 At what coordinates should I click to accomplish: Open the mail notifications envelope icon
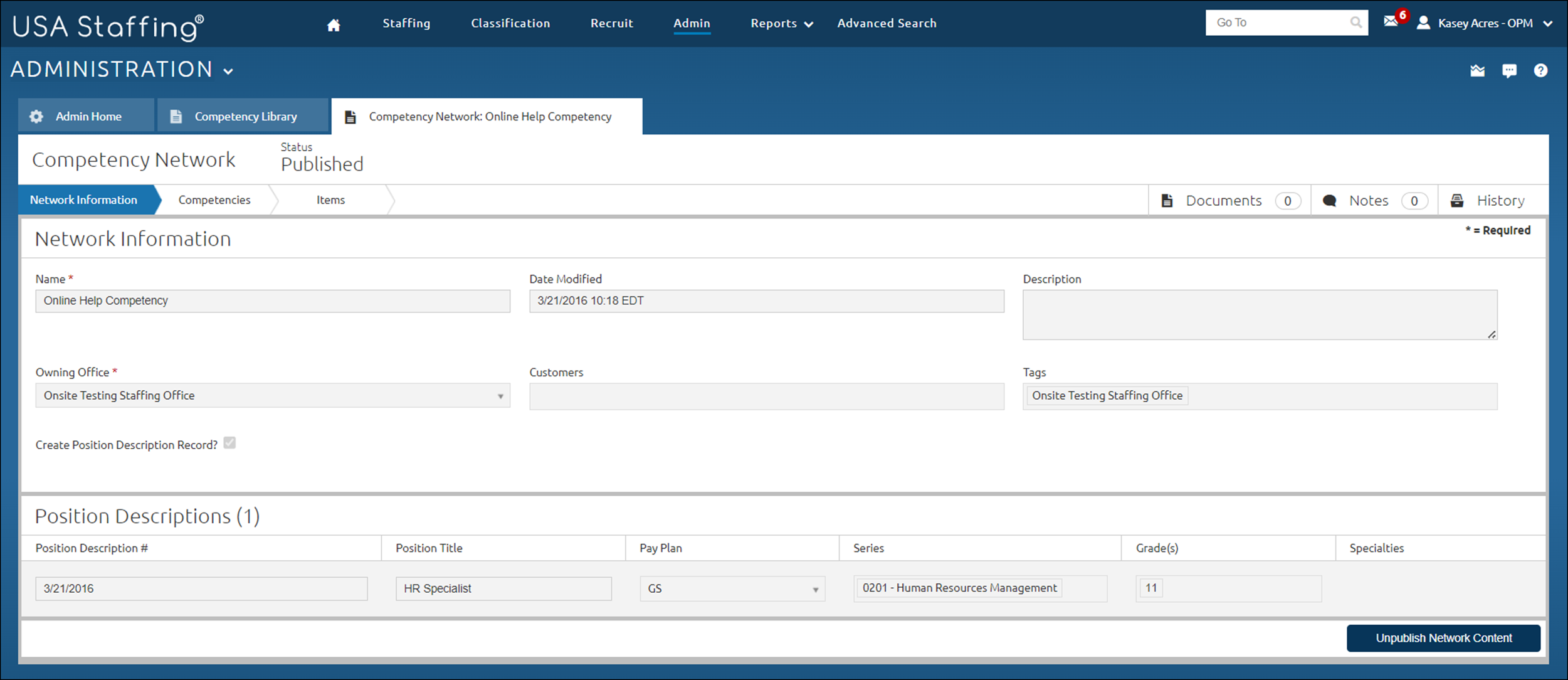[x=1391, y=21]
